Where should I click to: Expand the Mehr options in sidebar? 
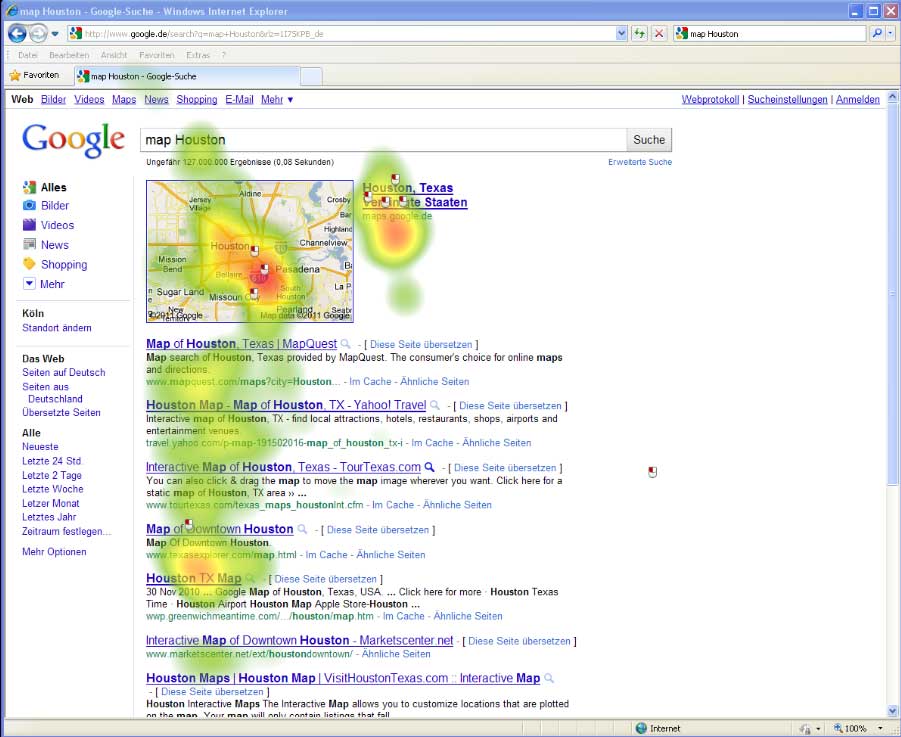click(x=44, y=284)
